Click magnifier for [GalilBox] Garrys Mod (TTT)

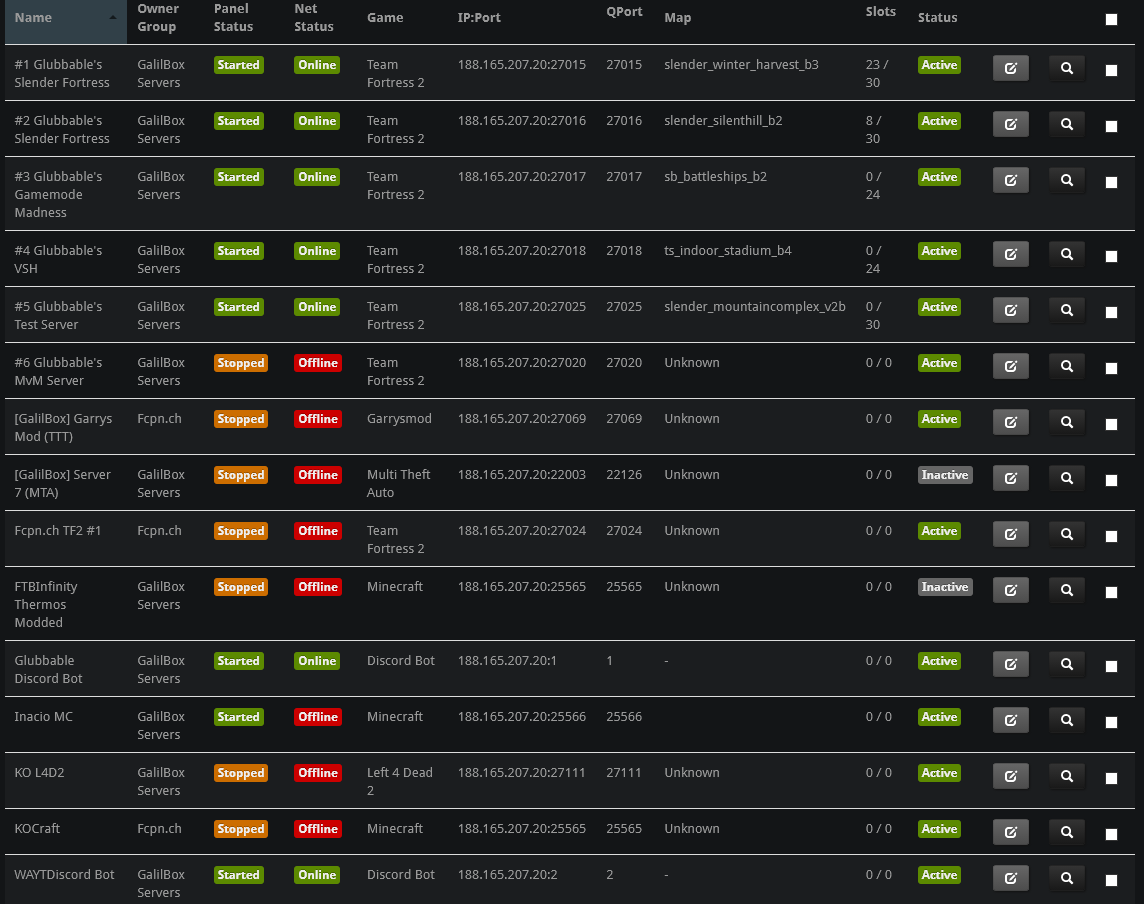[1067, 422]
